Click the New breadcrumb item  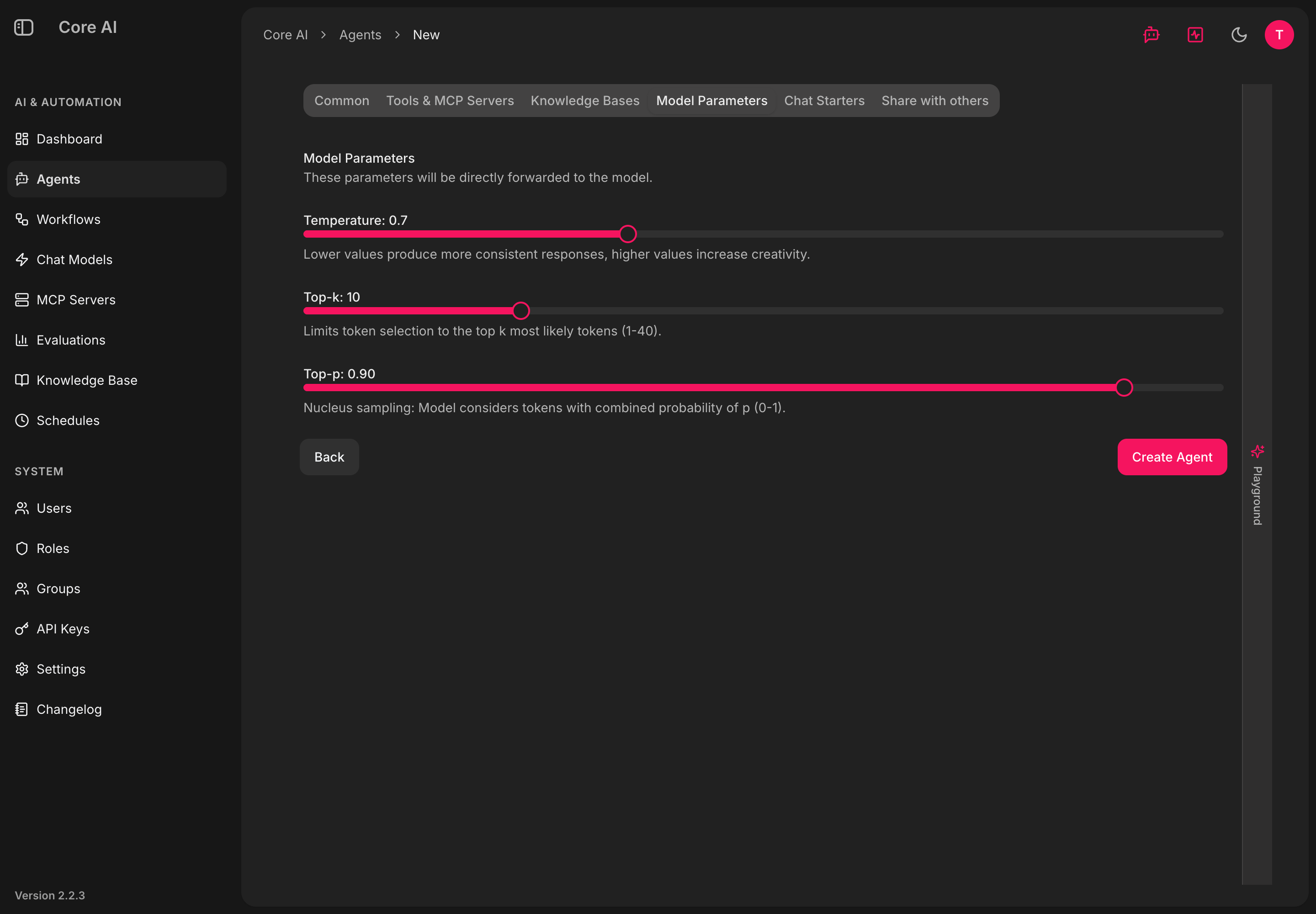click(426, 35)
